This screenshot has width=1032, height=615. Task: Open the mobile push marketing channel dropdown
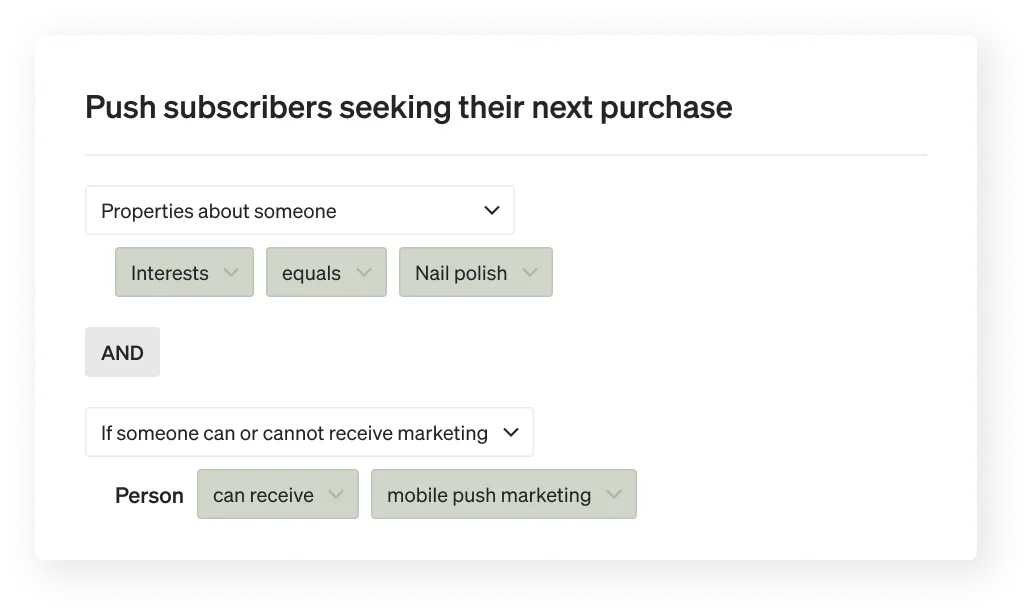point(503,494)
